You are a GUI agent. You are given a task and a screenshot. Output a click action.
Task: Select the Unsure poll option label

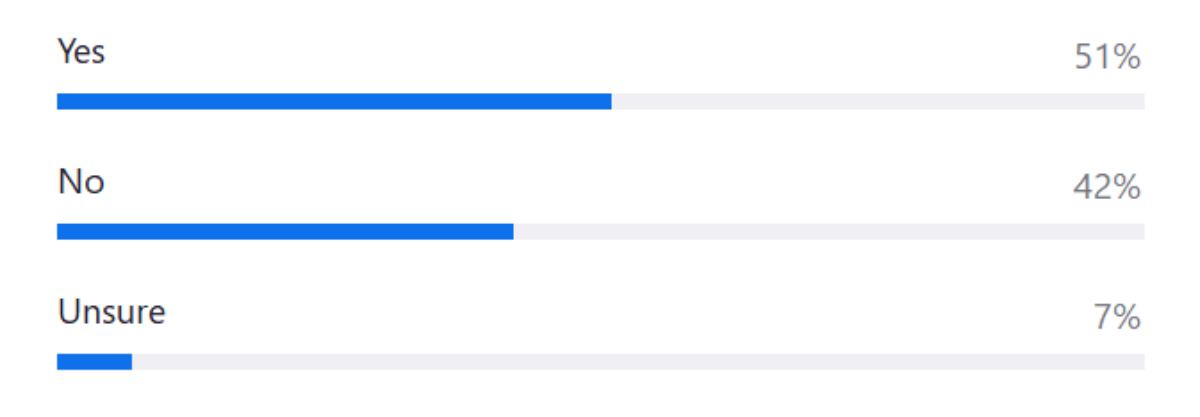point(111,312)
